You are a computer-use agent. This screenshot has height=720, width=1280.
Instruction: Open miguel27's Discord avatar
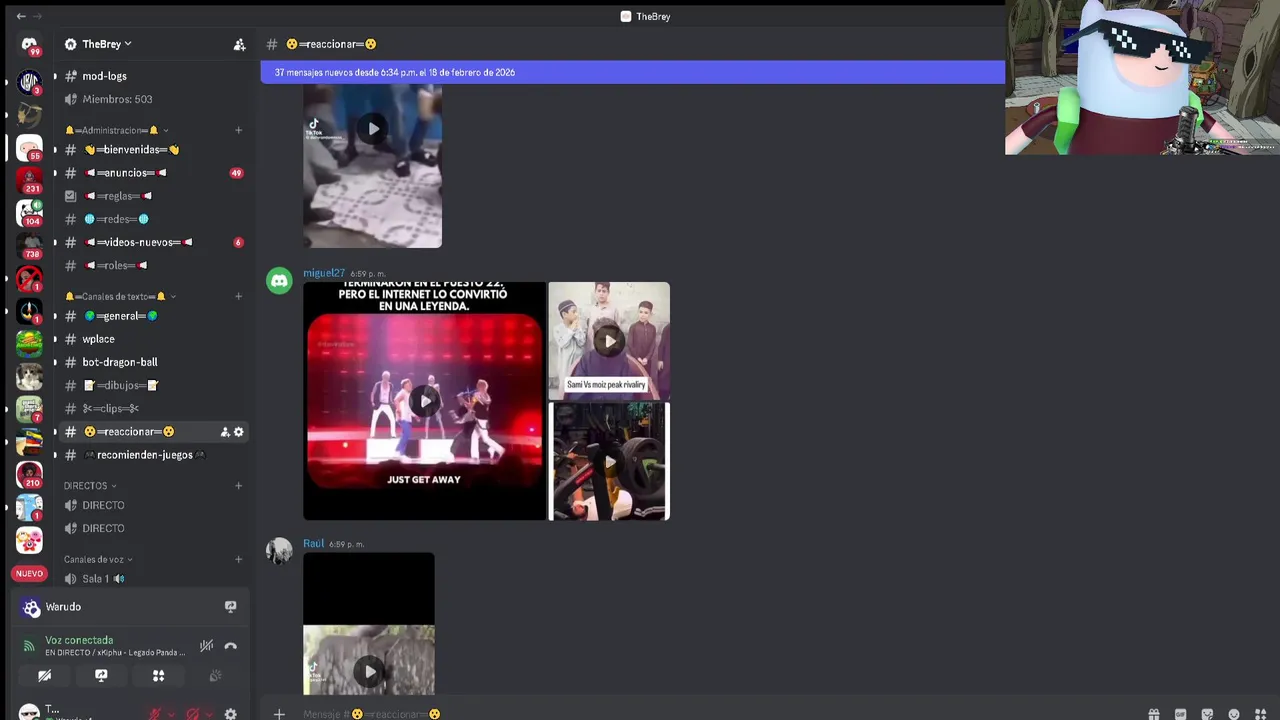[279, 281]
